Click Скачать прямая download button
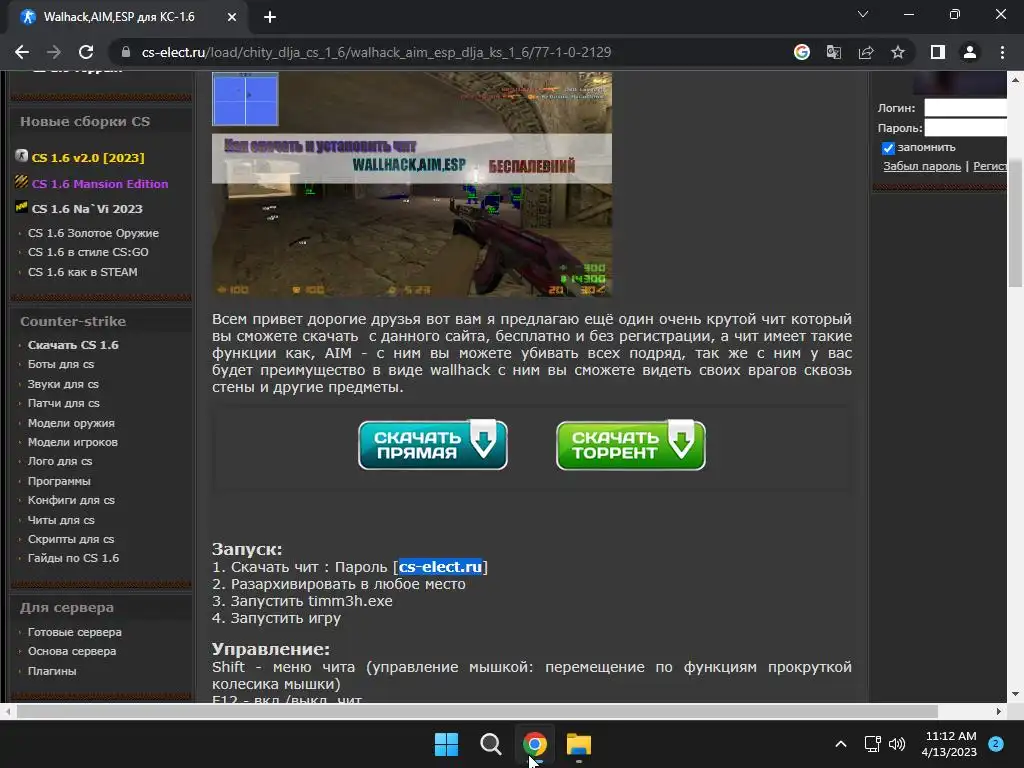This screenshot has width=1024, height=768. pyautogui.click(x=432, y=445)
